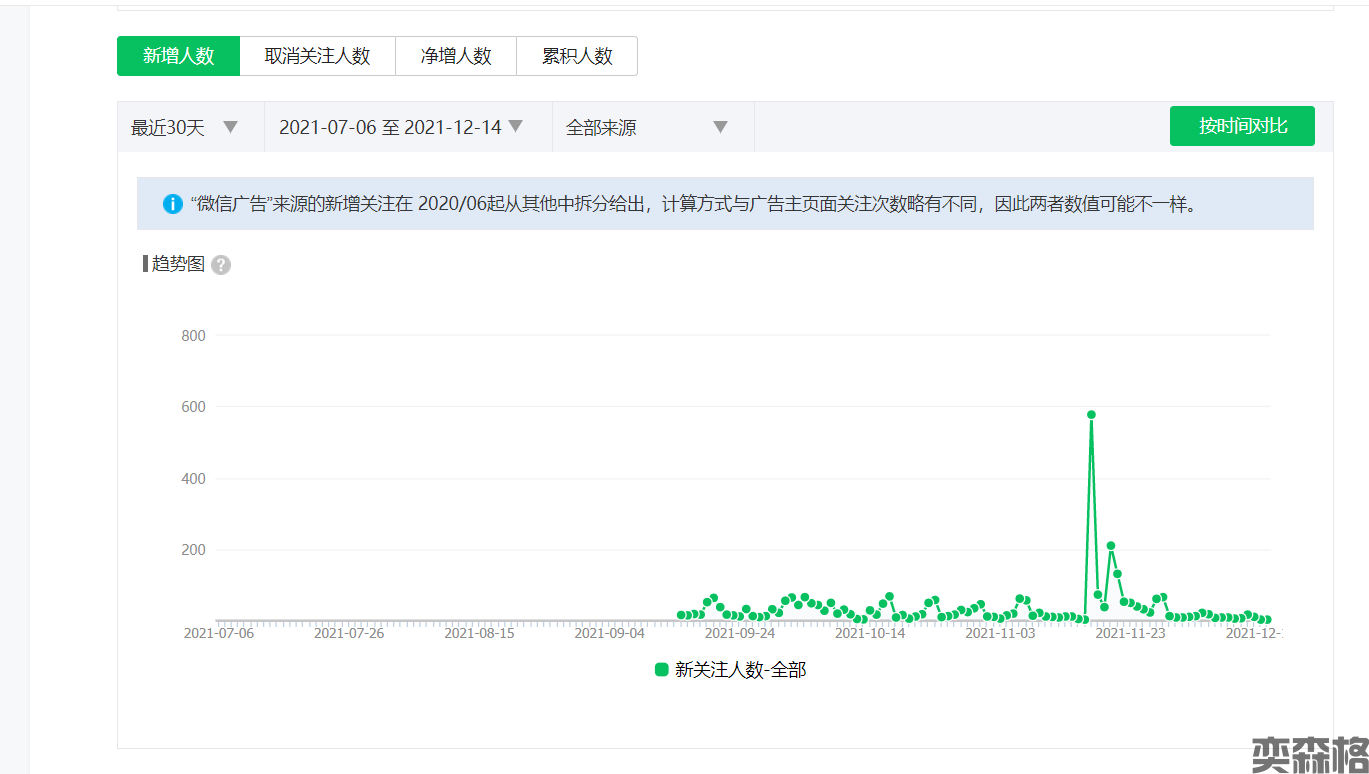
Task: Open the 取消关注人数 tab
Action: coord(317,56)
